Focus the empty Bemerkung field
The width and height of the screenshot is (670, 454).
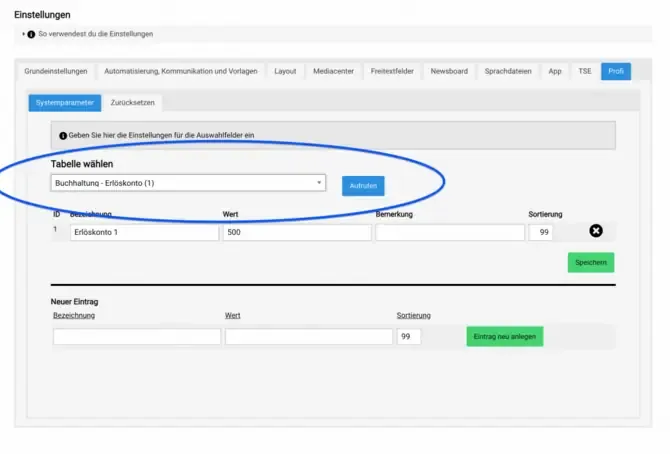[x=450, y=233]
